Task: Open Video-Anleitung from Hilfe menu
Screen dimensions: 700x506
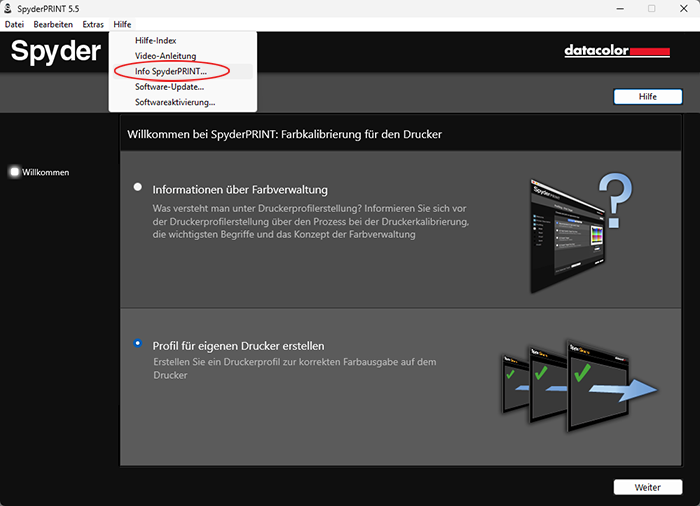Action: (166, 56)
